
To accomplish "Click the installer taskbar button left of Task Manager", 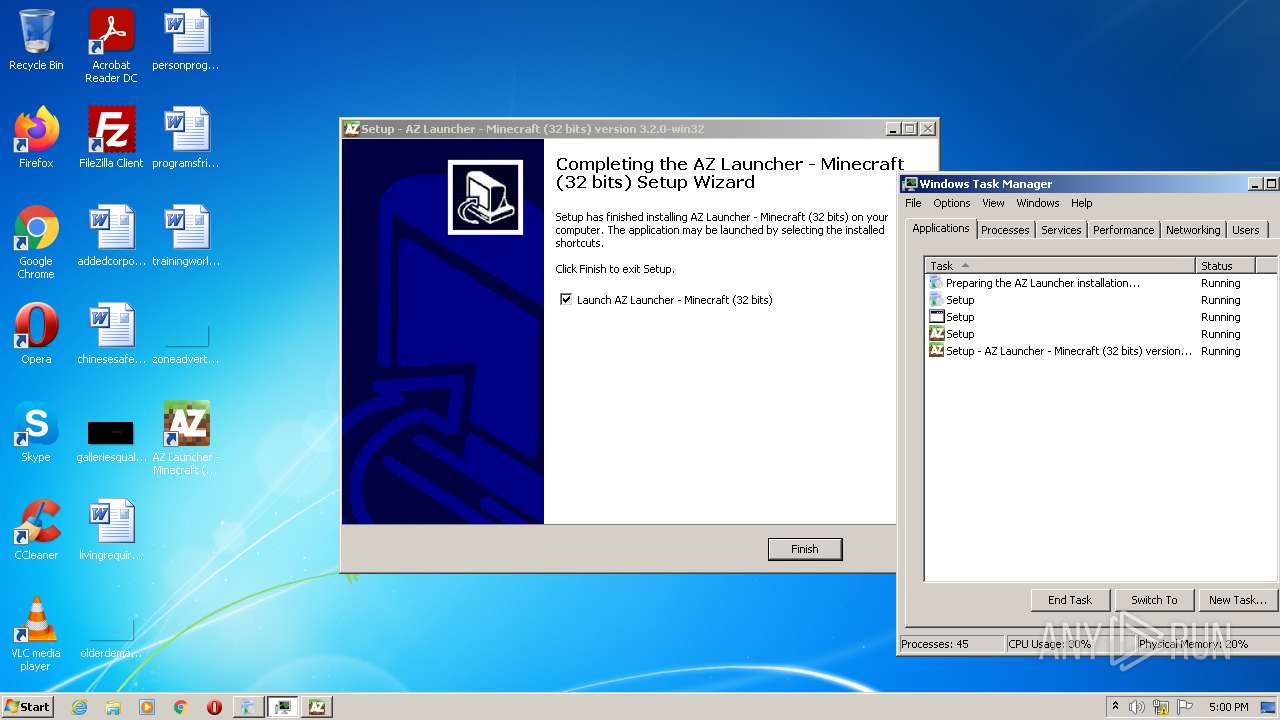I will click(x=249, y=707).
